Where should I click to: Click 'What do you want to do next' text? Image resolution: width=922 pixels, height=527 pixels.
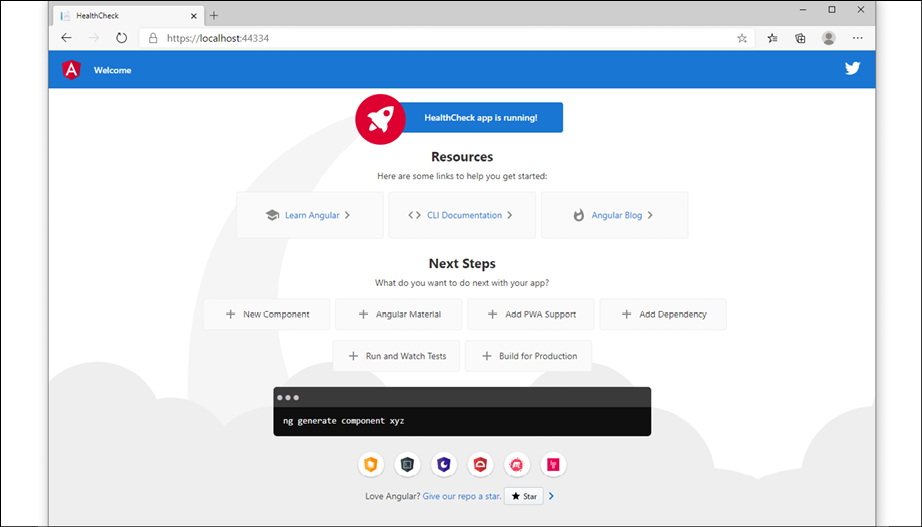pyautogui.click(x=462, y=283)
